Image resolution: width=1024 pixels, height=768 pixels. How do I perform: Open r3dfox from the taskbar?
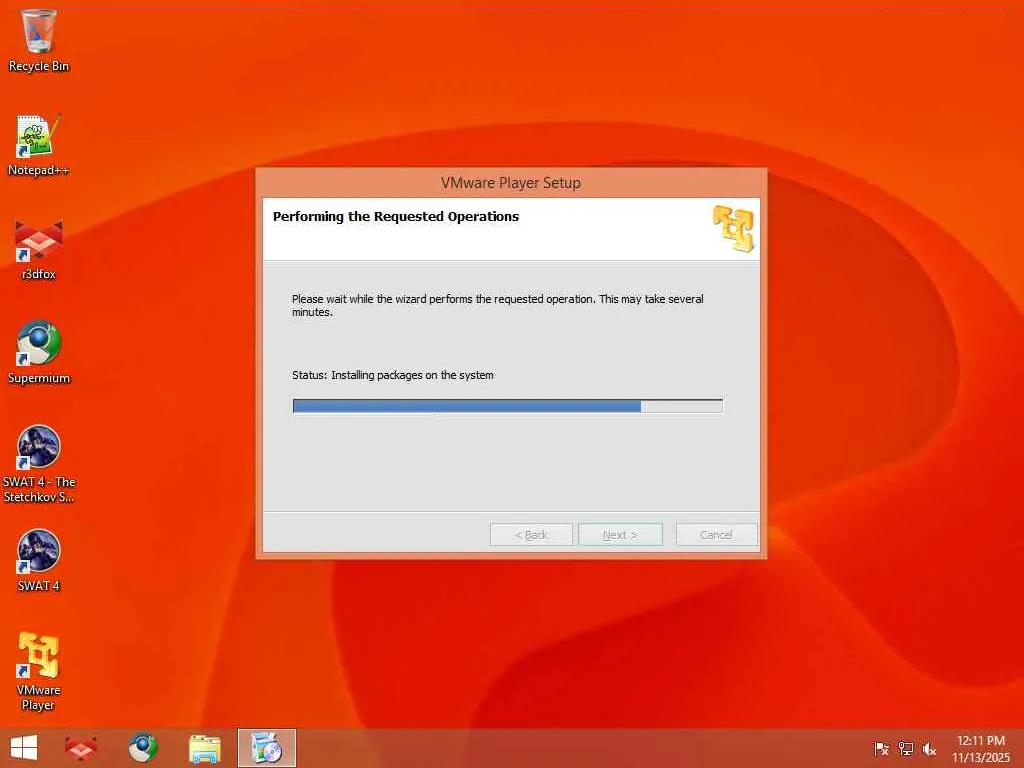pyautogui.click(x=81, y=748)
